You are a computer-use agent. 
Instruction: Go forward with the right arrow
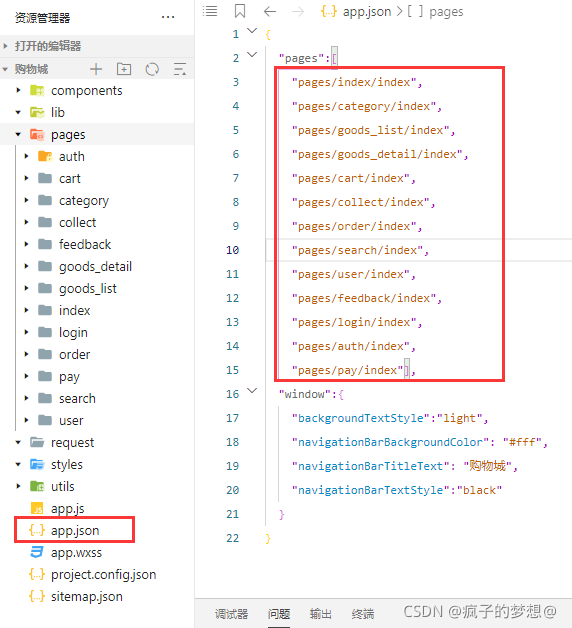[298, 12]
